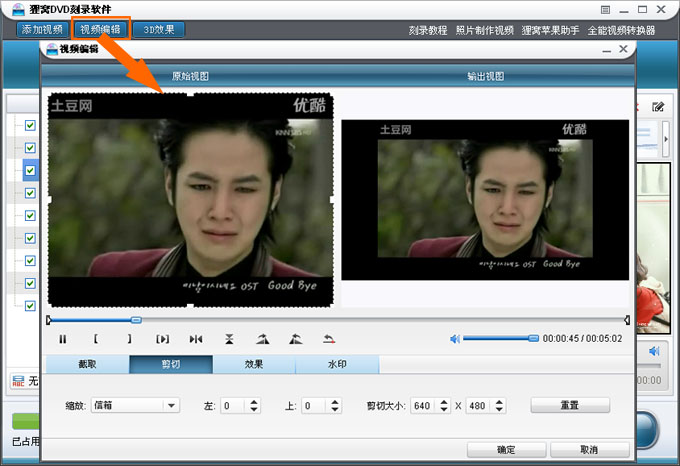The width and height of the screenshot is (680, 466).
Task: Click the 原始视图 preview video
Action: [x=190, y=200]
